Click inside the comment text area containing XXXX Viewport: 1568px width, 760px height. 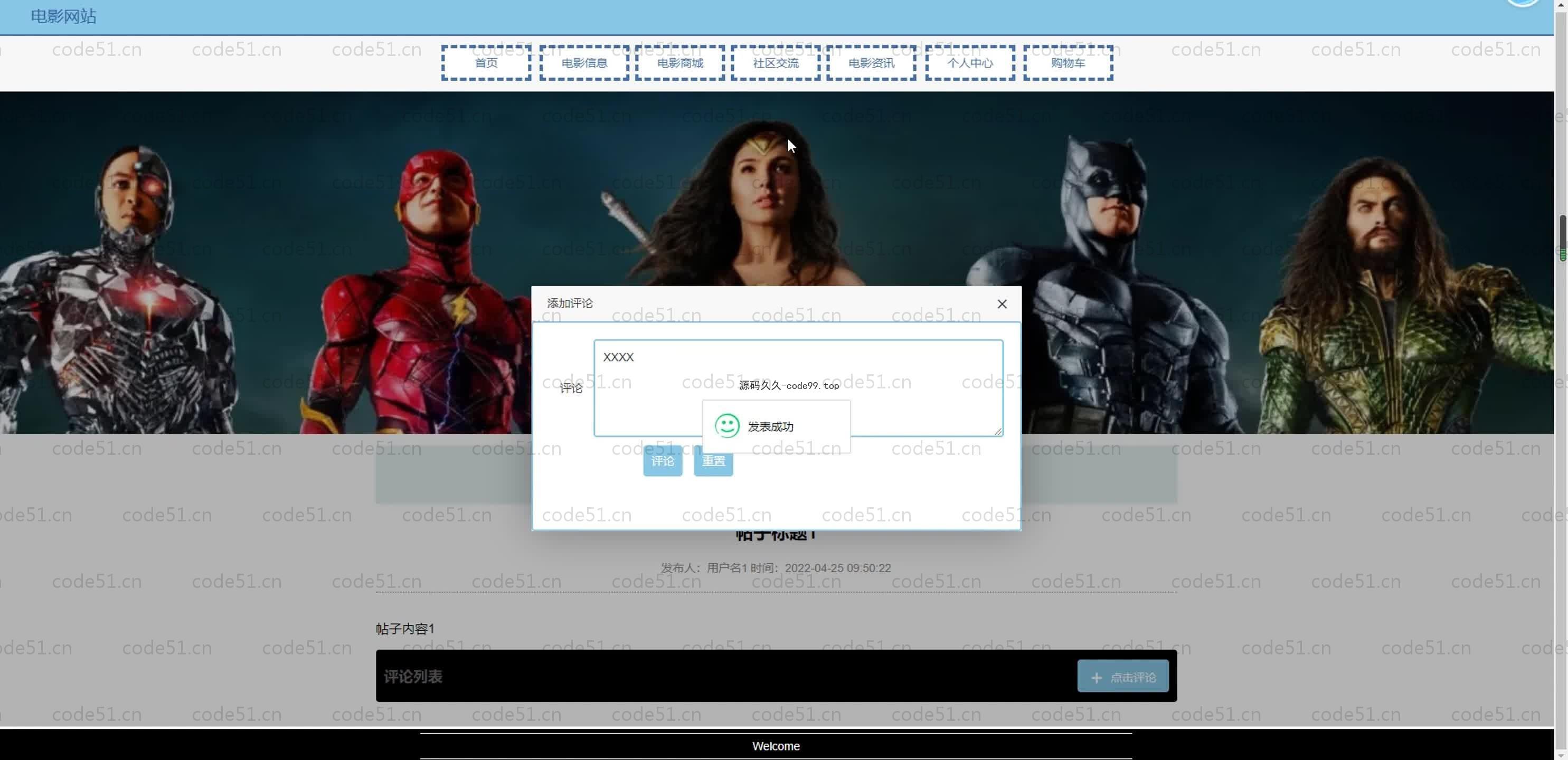click(x=798, y=387)
